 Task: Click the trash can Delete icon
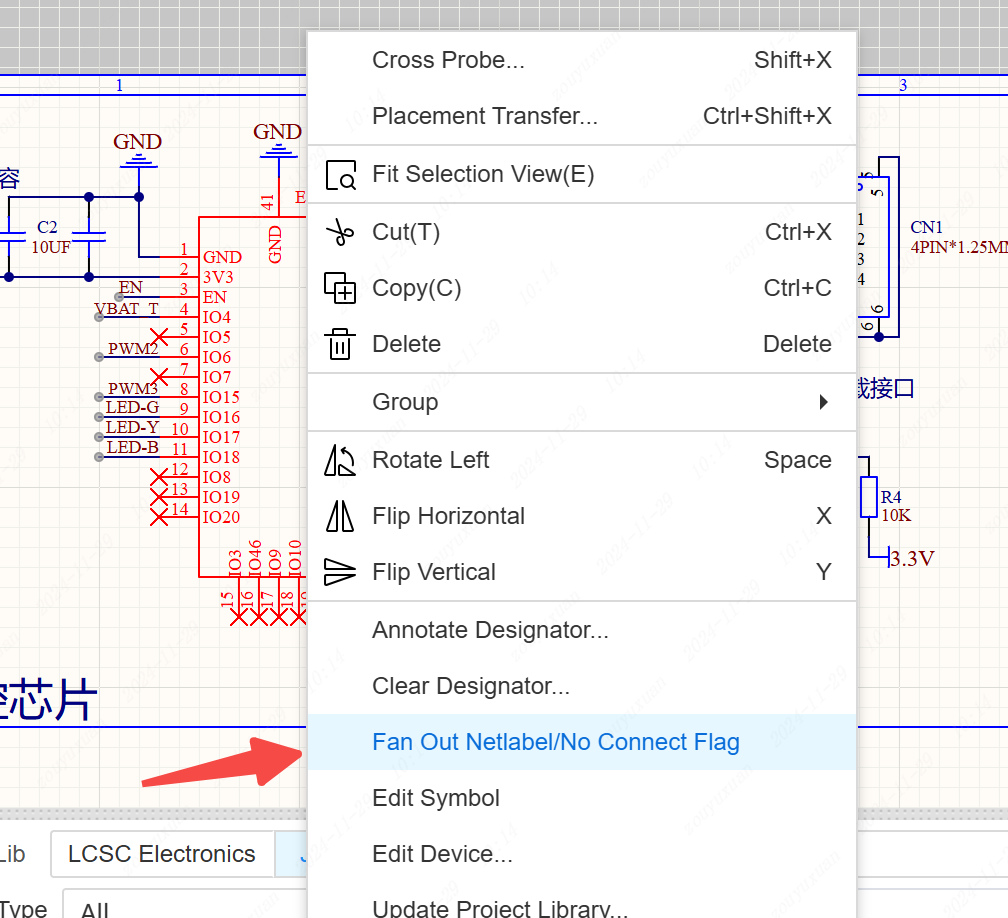(x=340, y=344)
